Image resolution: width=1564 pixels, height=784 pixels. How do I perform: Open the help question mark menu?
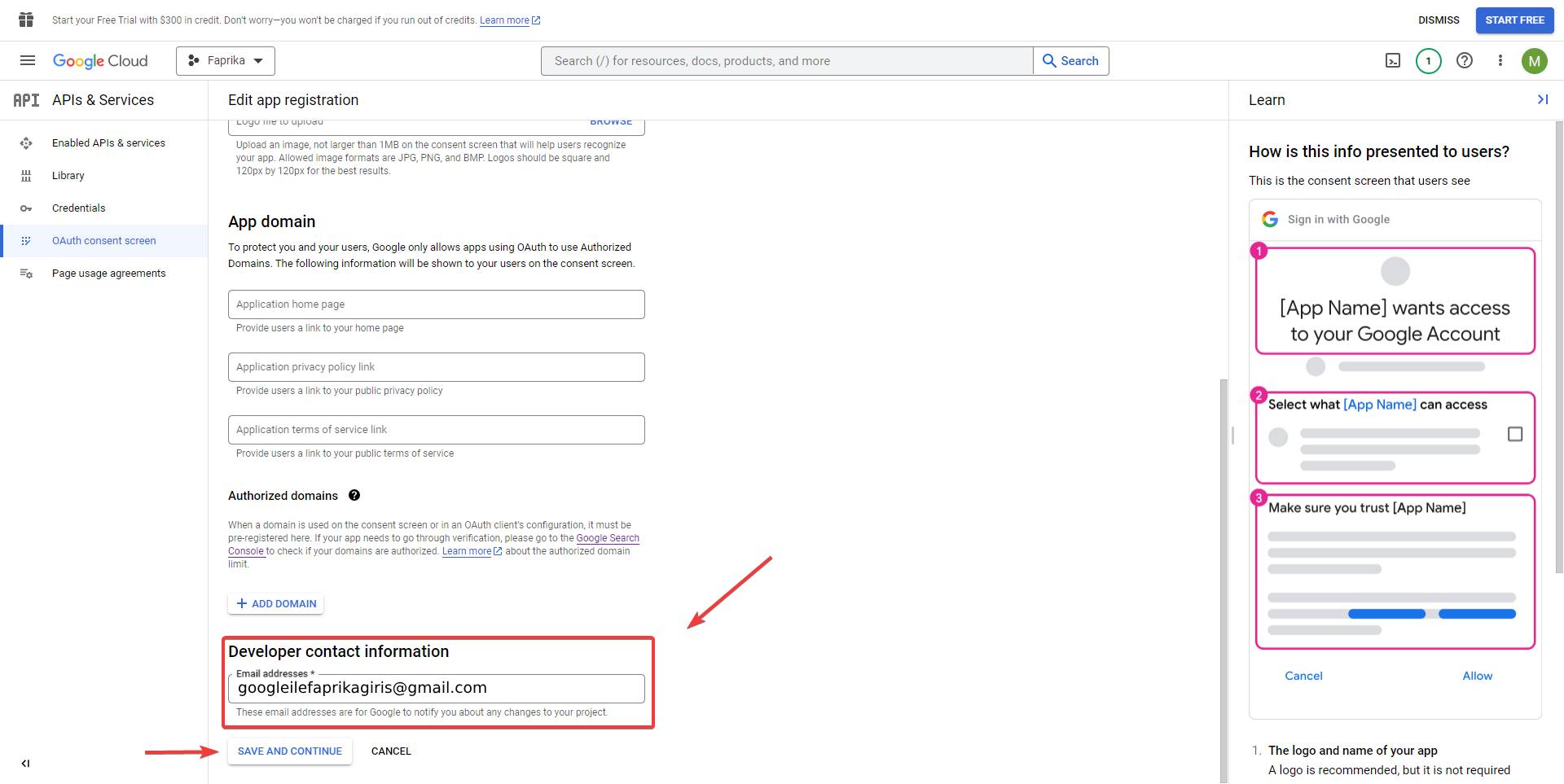click(x=1465, y=60)
